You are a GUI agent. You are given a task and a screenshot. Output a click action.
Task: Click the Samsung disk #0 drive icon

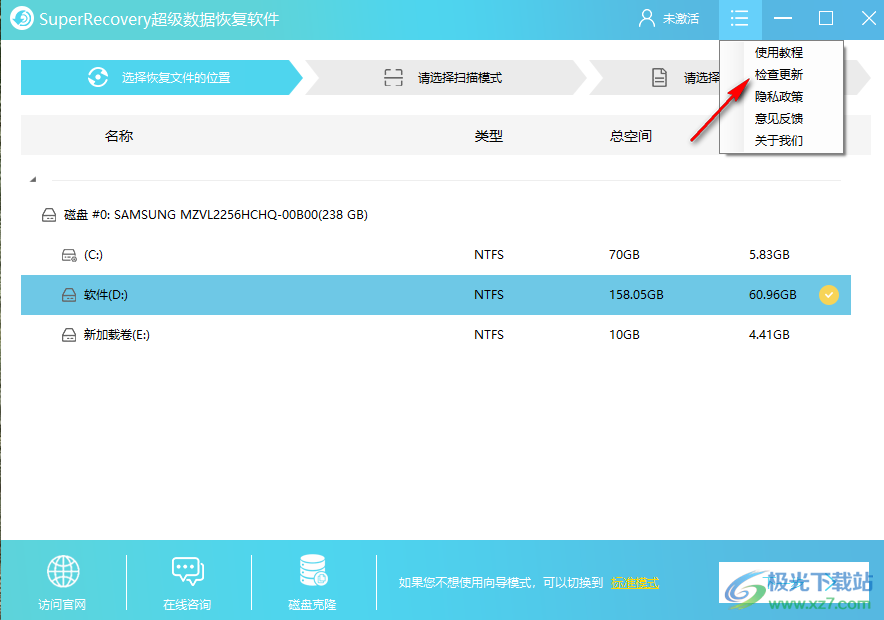49,215
